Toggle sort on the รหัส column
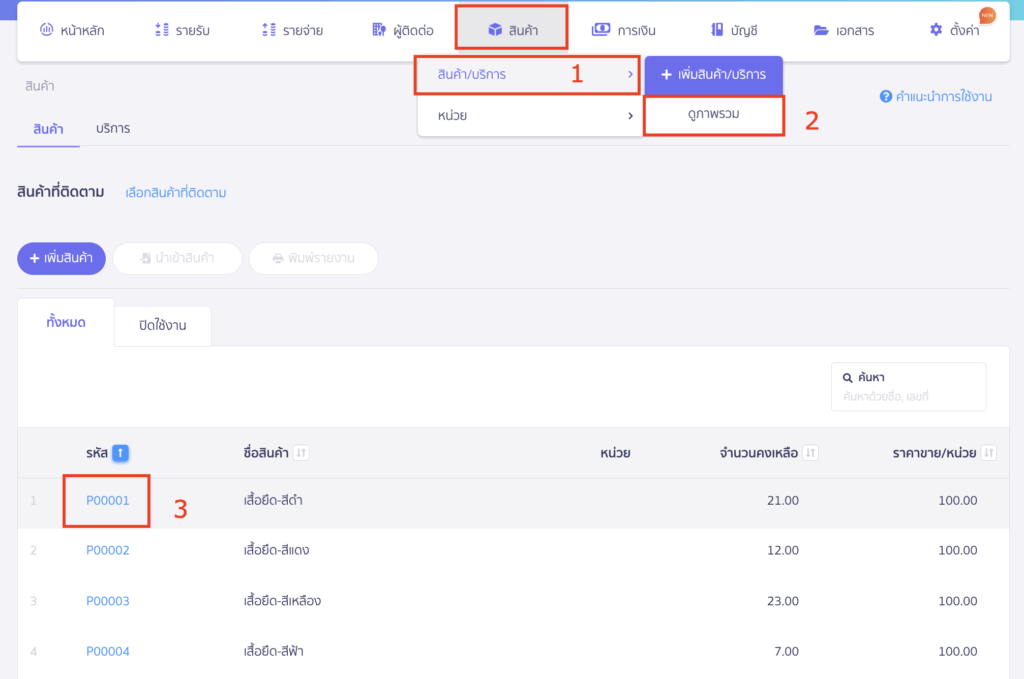The height and width of the screenshot is (679, 1024). pos(120,453)
